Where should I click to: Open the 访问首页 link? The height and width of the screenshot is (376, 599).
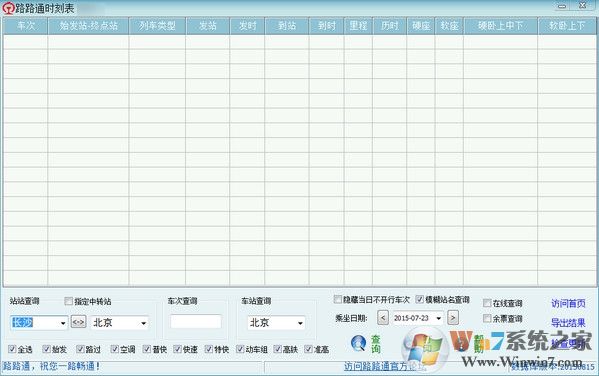click(x=568, y=303)
